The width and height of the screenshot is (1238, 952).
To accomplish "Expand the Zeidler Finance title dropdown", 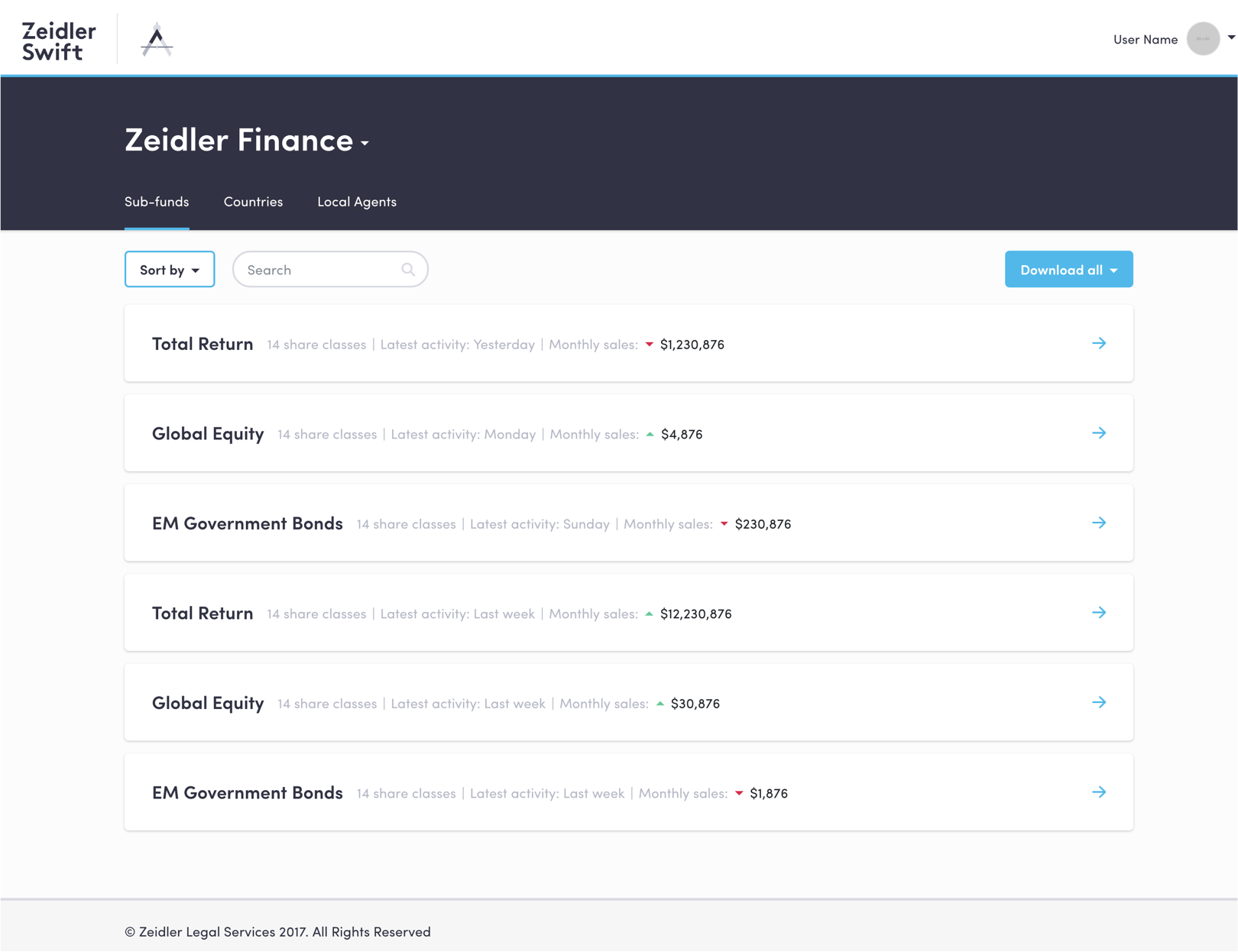I will click(x=365, y=143).
